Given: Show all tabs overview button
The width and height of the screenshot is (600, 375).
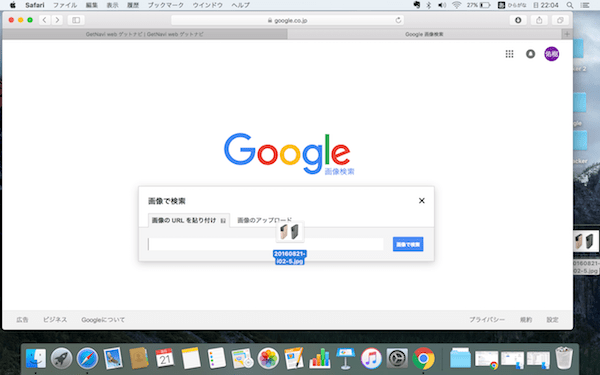Looking at the screenshot, I should [x=560, y=20].
